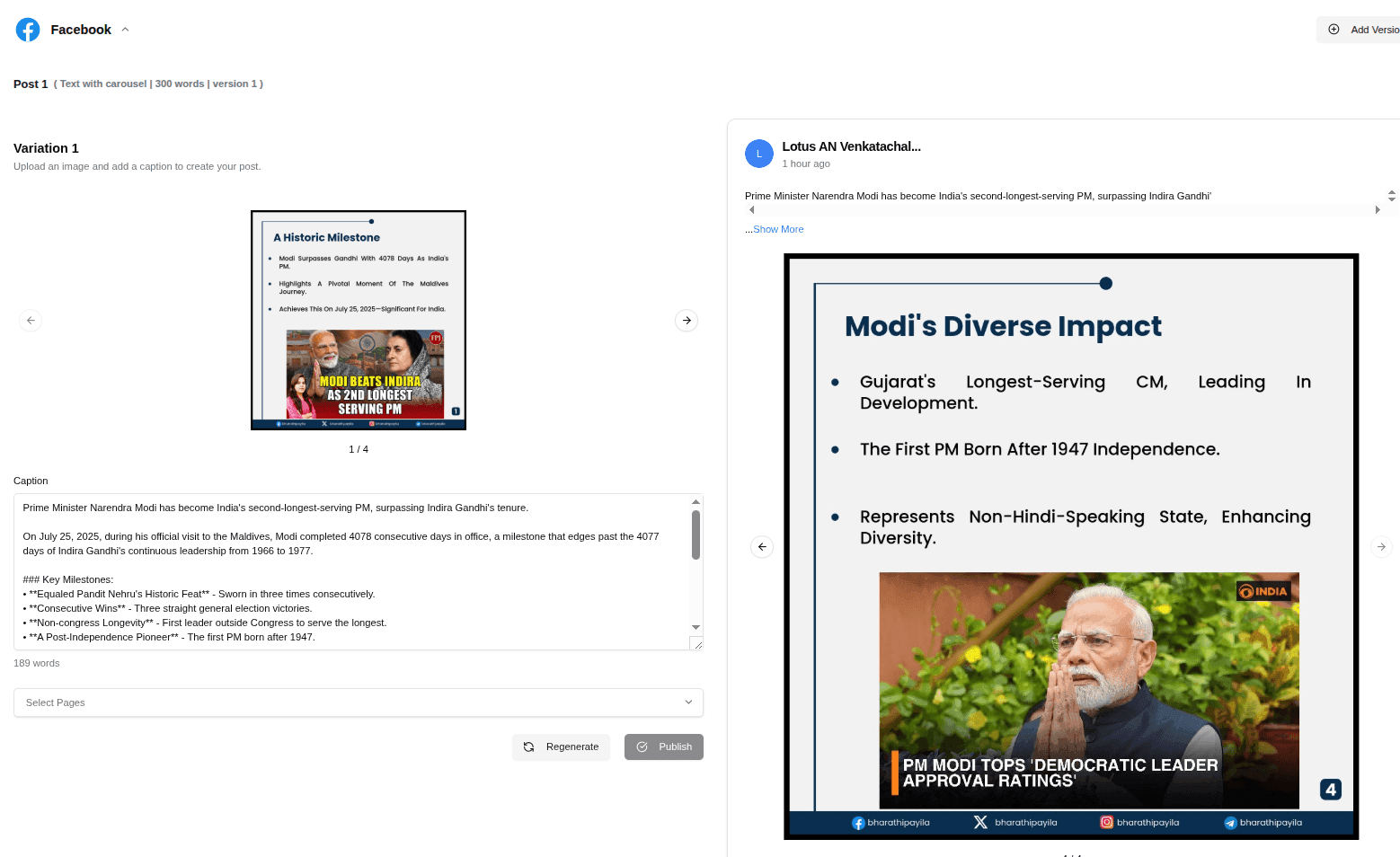
Task: Go back a slide with the preview left arrow
Action: pos(761,546)
